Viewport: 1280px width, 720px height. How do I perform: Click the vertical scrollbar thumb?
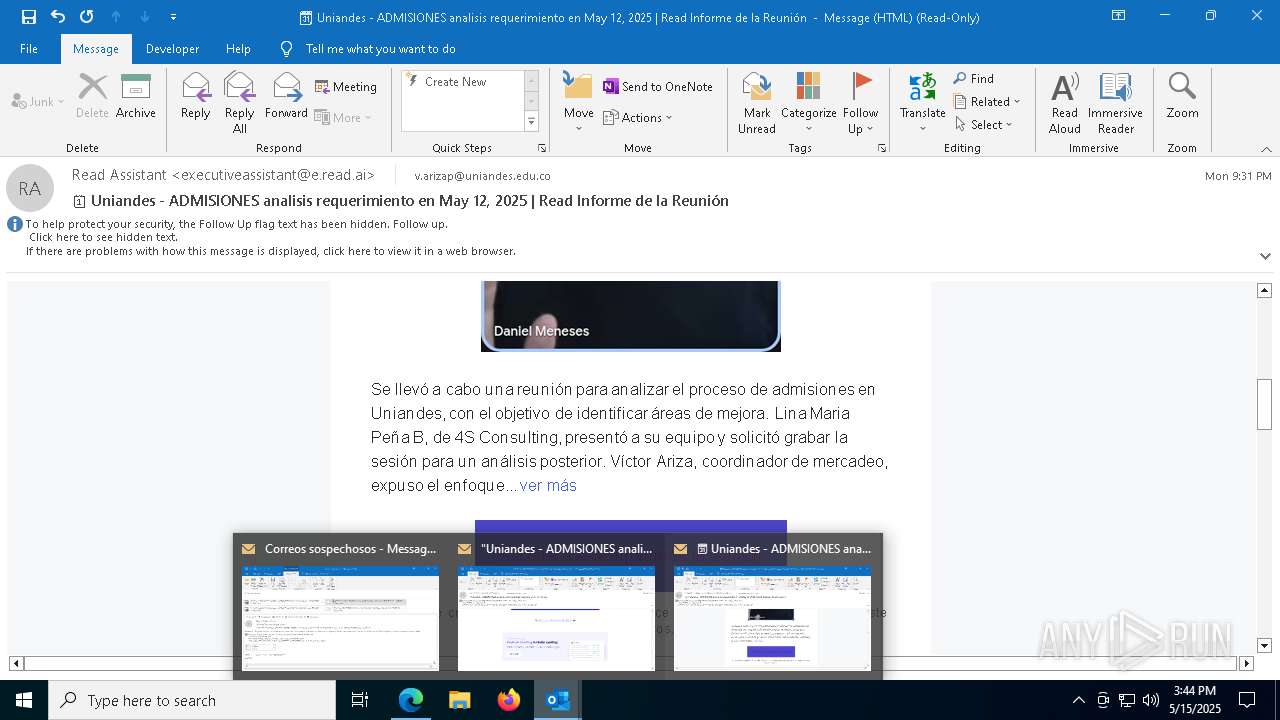pos(1264,404)
